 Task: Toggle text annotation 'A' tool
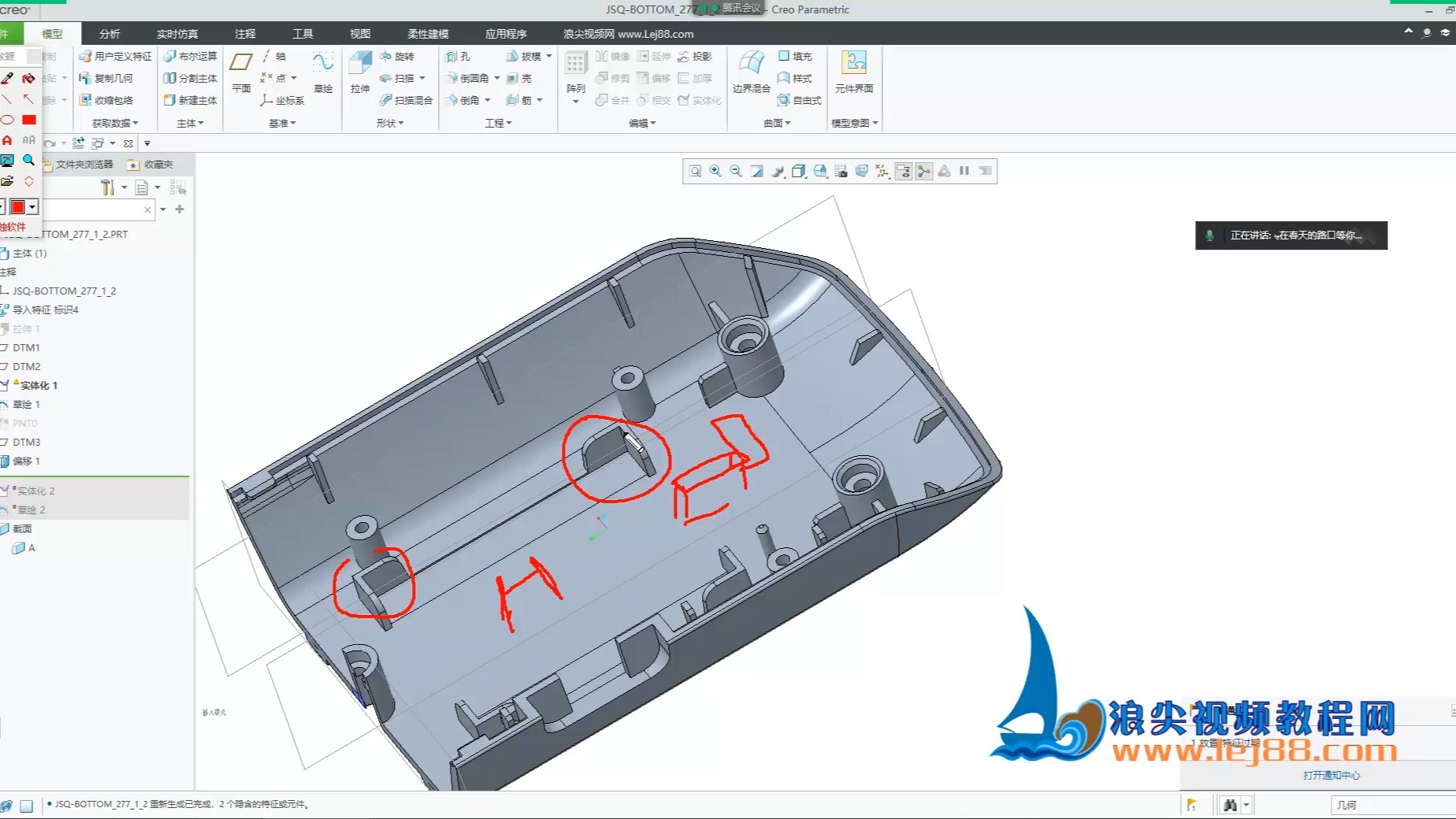[x=7, y=140]
